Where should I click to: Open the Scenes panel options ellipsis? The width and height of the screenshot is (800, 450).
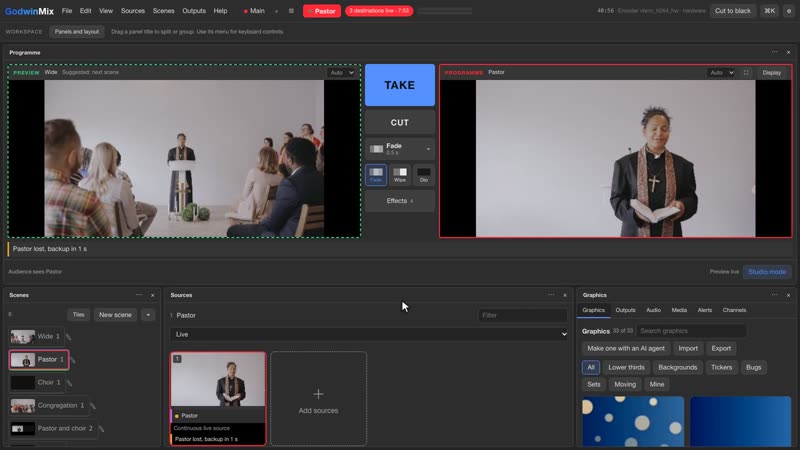click(x=139, y=295)
